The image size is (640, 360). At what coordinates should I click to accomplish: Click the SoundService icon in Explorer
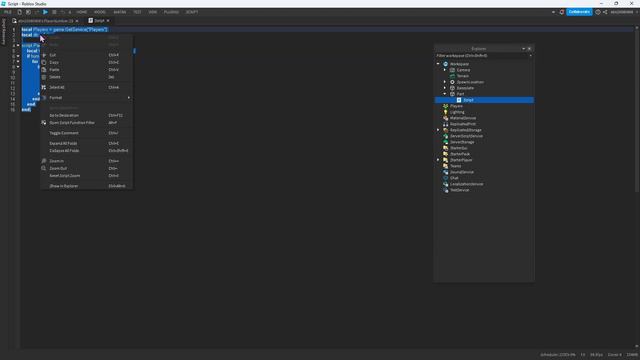446,172
